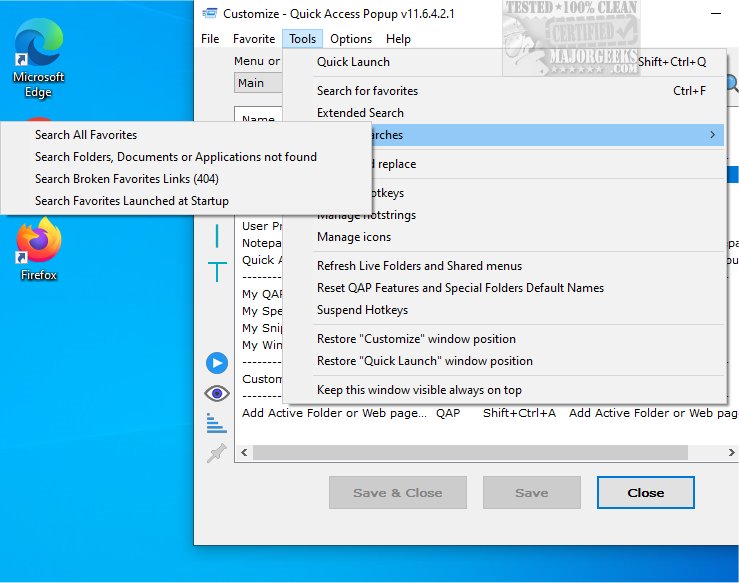Open the Main menu dropdown

(258, 83)
